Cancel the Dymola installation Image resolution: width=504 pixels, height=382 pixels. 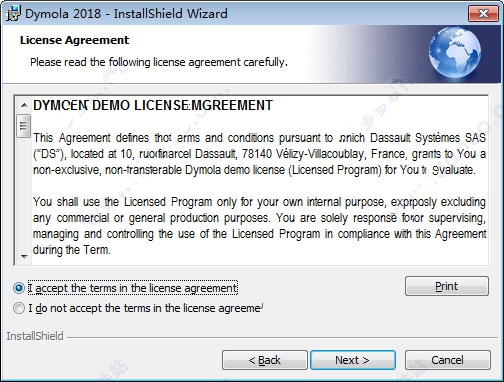(448, 360)
